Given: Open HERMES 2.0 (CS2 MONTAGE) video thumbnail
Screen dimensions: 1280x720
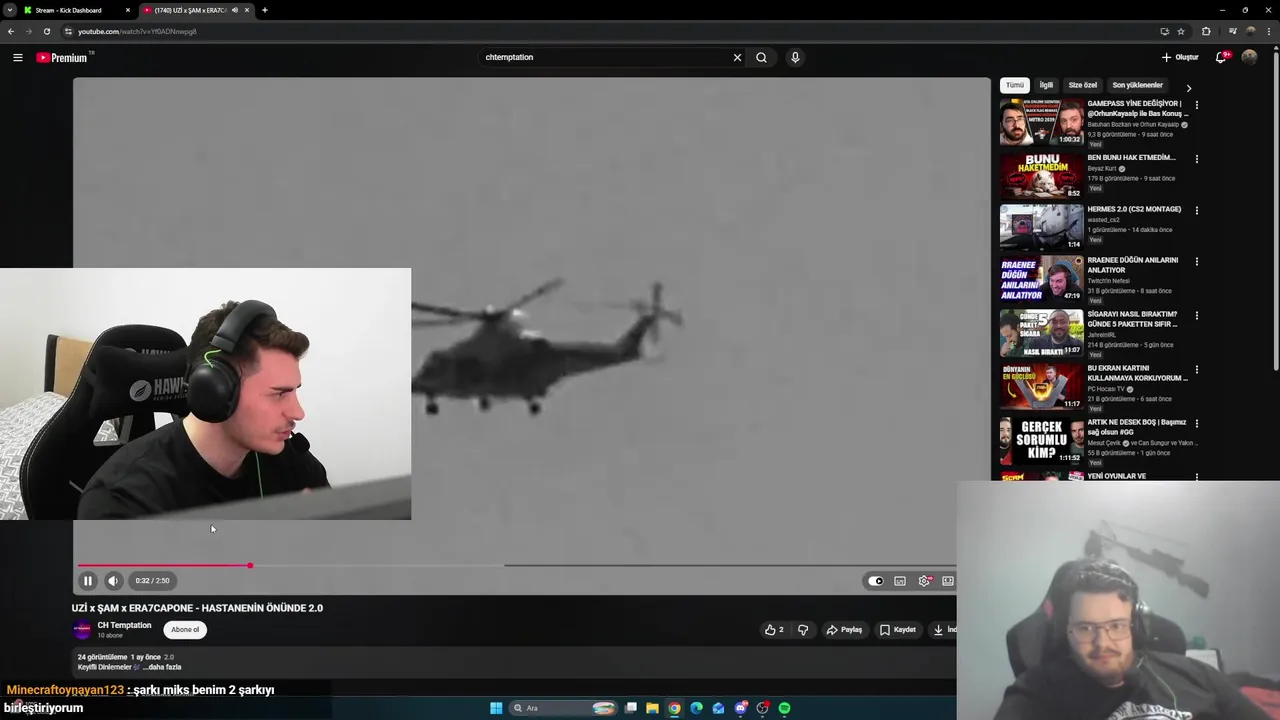Looking at the screenshot, I should [x=1041, y=226].
